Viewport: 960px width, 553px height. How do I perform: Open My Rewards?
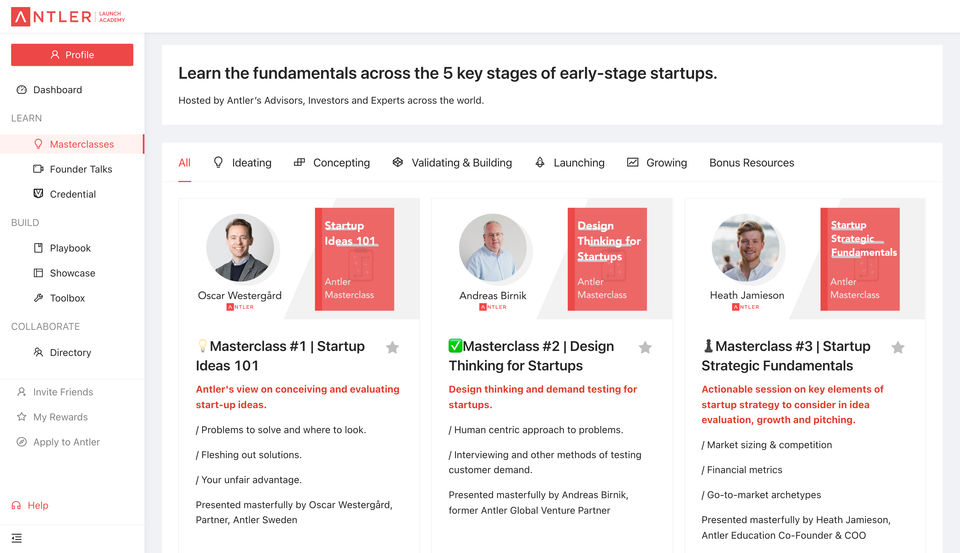tap(61, 417)
